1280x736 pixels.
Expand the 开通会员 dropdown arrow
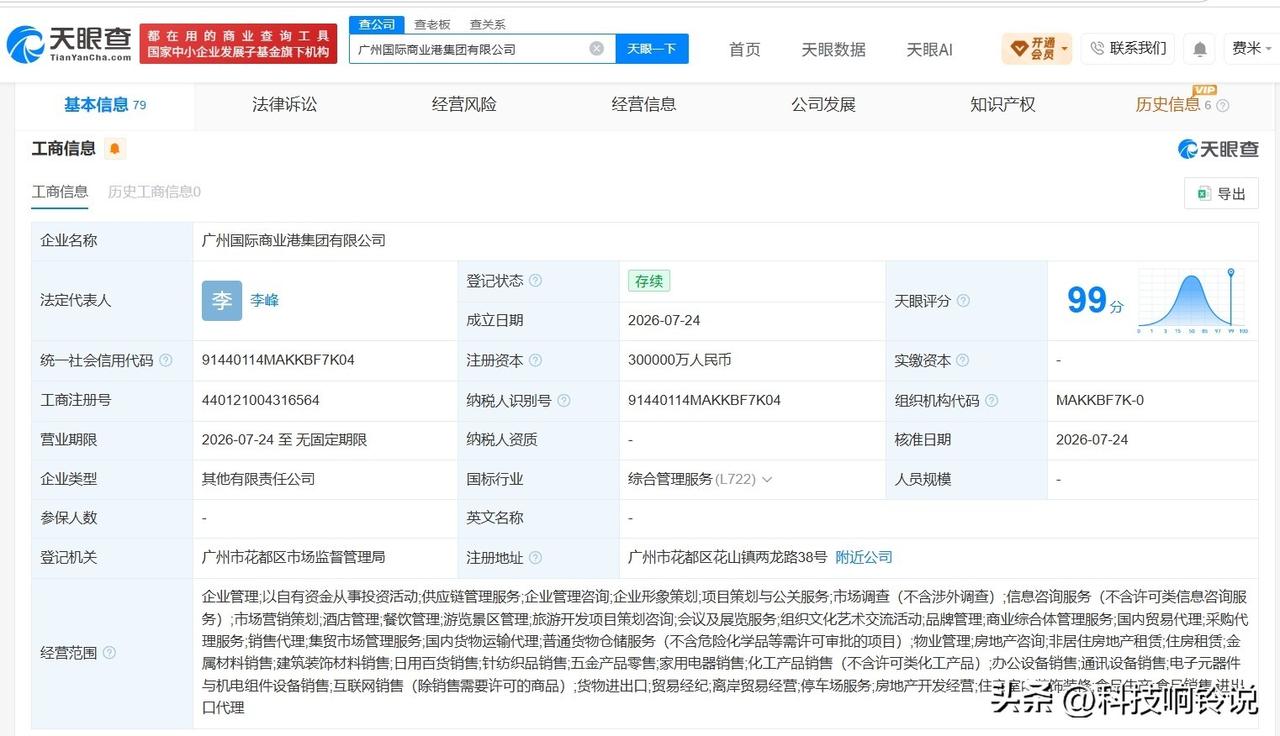(1065, 48)
